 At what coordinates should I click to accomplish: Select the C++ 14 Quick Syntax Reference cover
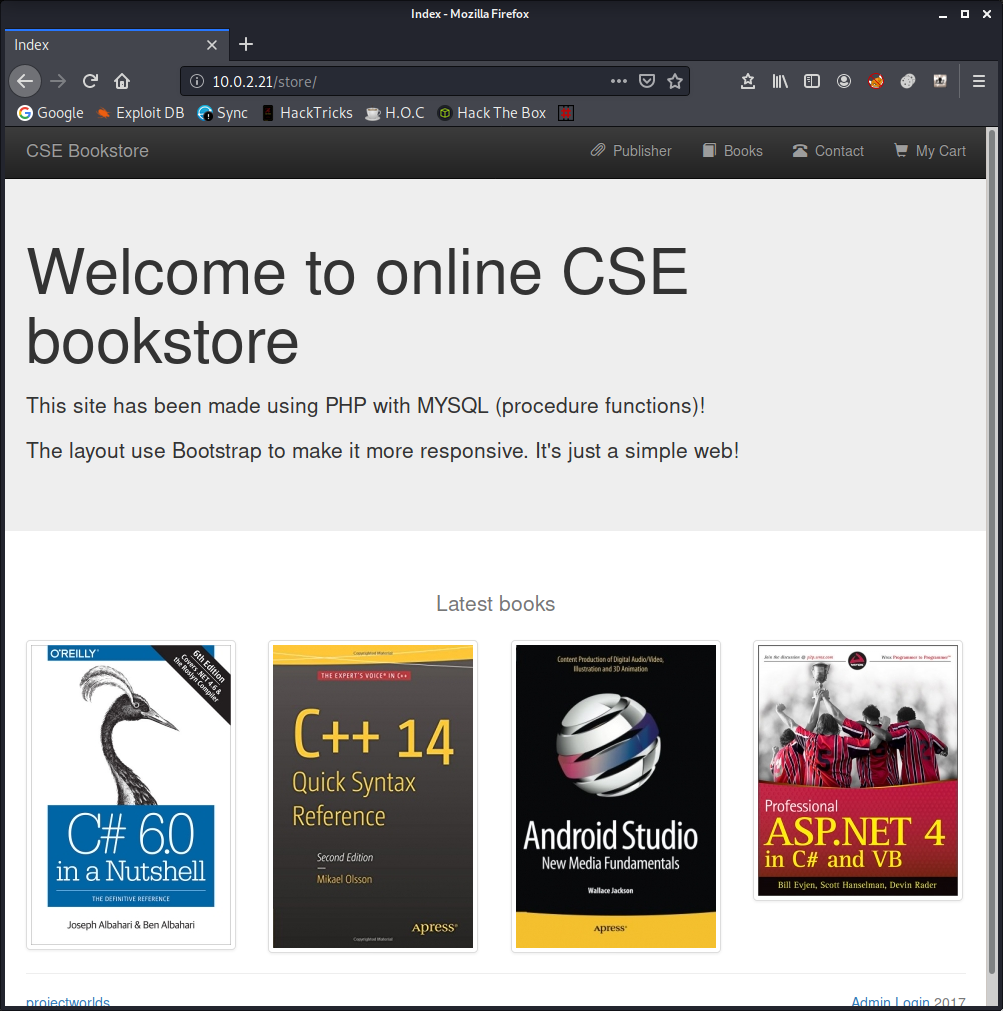pos(373,796)
